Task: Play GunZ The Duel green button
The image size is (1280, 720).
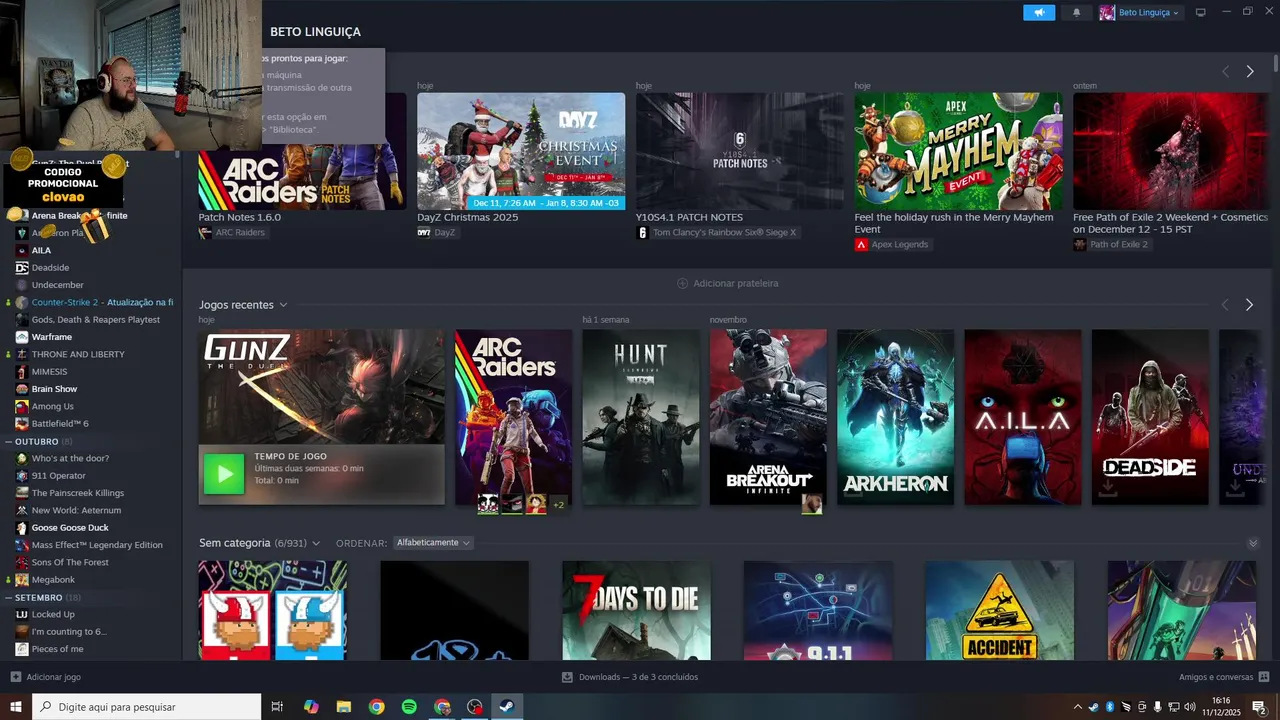Action: tap(224, 473)
